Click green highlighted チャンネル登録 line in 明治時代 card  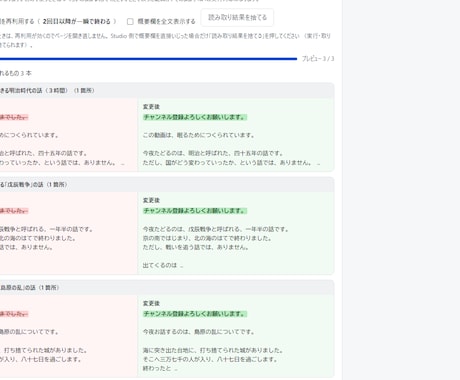[x=195, y=117]
